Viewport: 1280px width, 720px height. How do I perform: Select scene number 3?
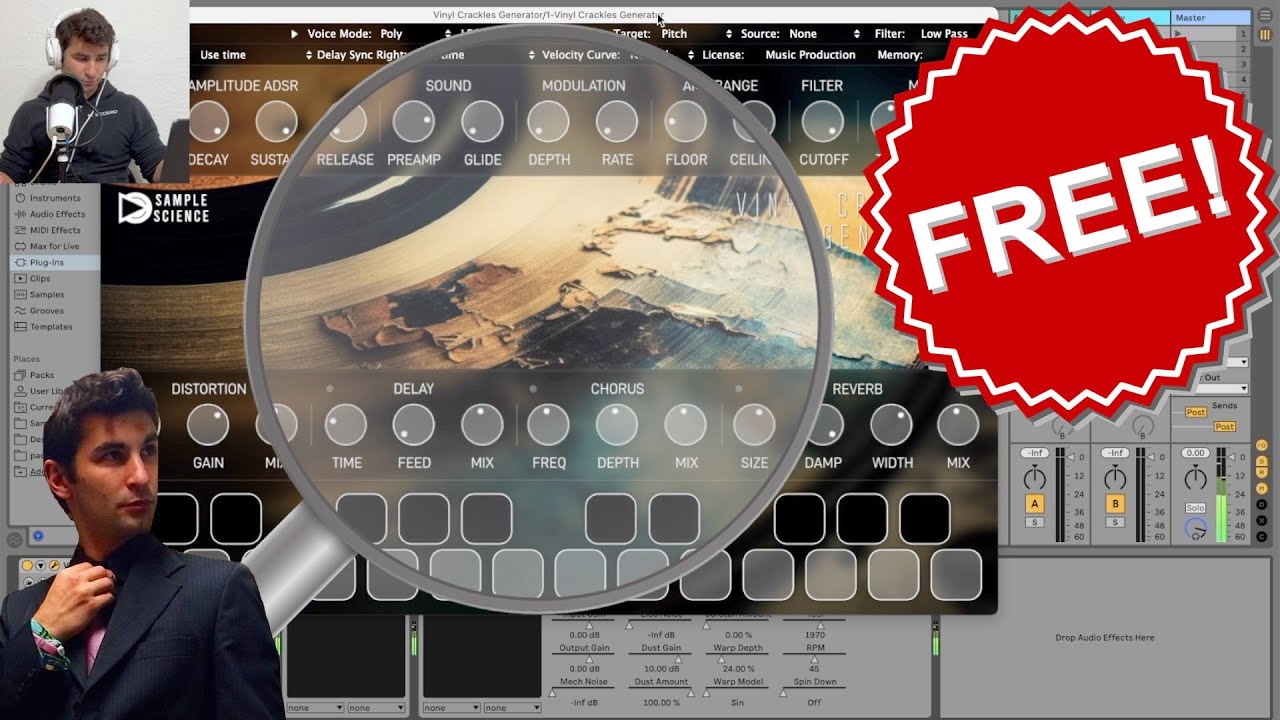[x=1244, y=64]
